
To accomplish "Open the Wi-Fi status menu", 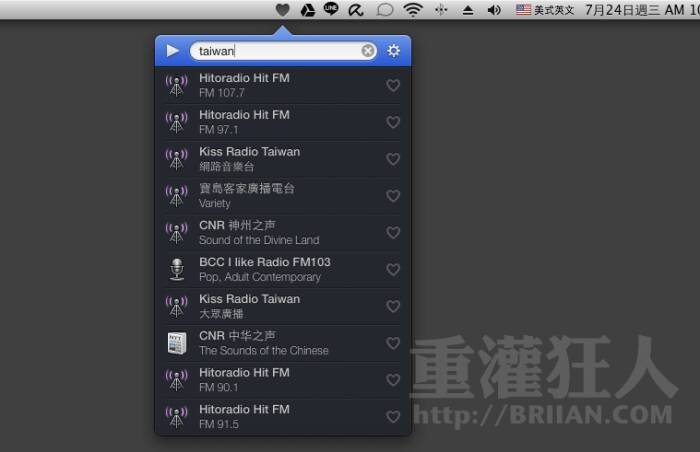I will [413, 10].
